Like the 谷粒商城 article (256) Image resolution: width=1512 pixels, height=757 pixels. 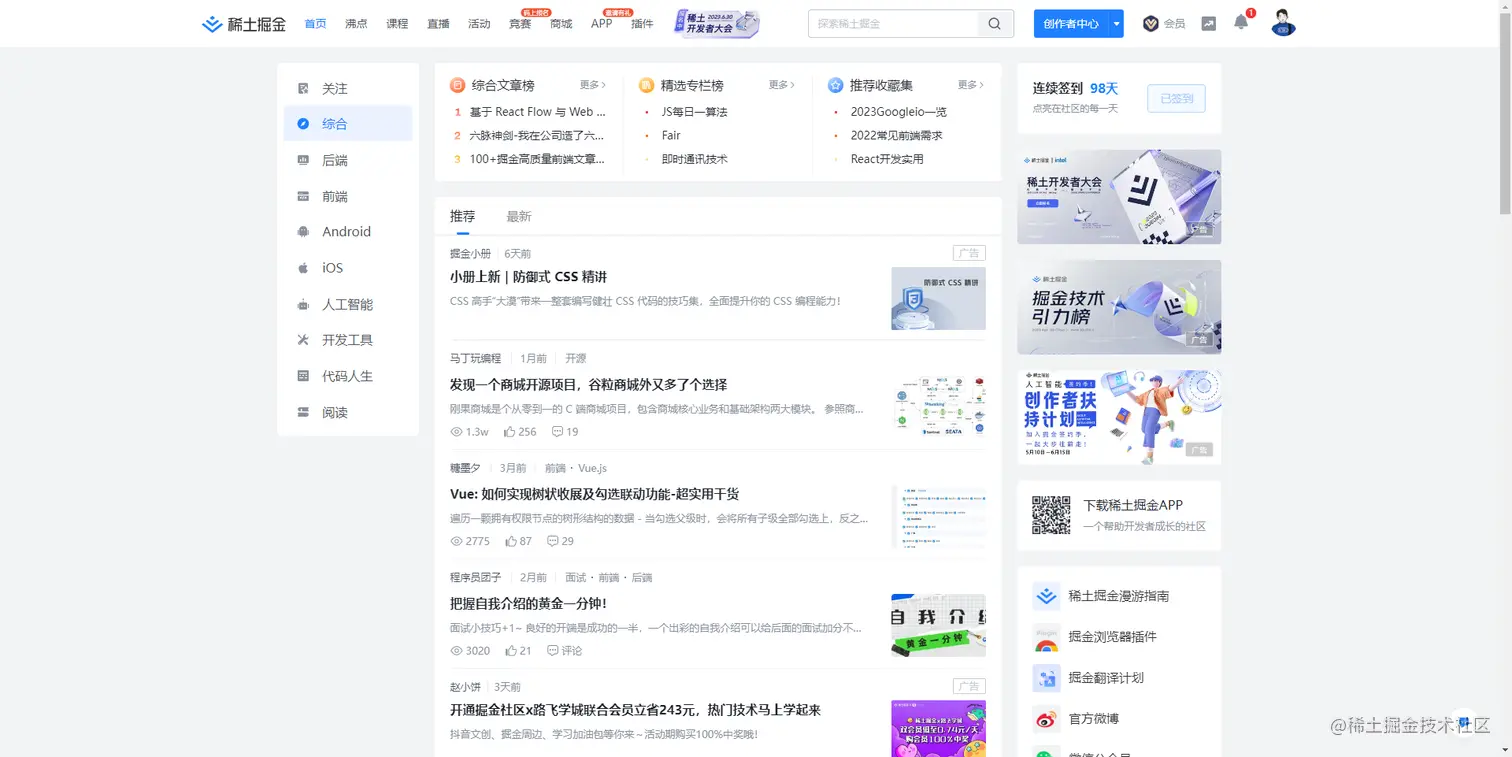[510, 432]
